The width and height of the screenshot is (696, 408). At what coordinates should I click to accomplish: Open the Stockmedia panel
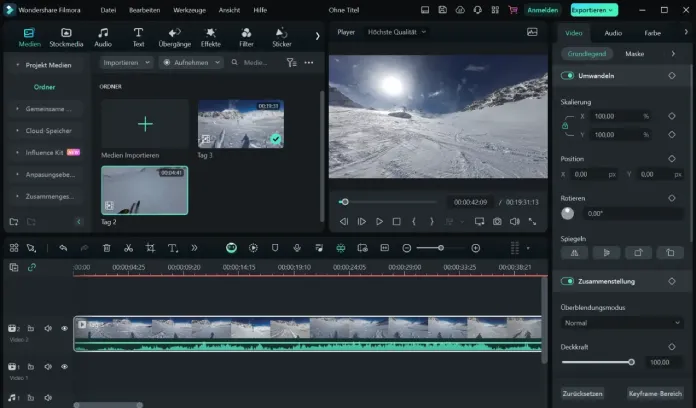point(66,37)
